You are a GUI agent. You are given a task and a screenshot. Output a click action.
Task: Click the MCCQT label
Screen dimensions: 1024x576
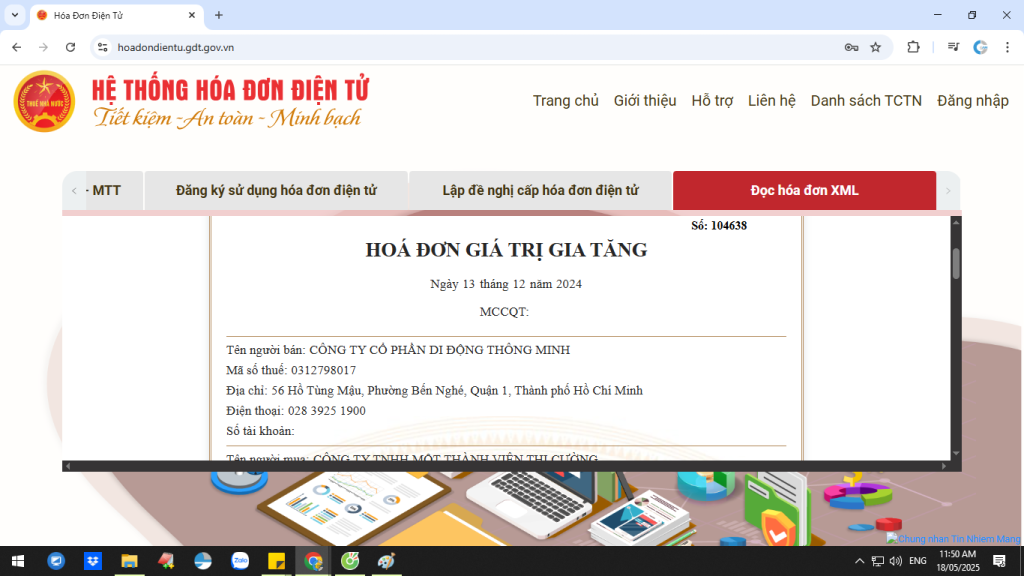coord(504,312)
